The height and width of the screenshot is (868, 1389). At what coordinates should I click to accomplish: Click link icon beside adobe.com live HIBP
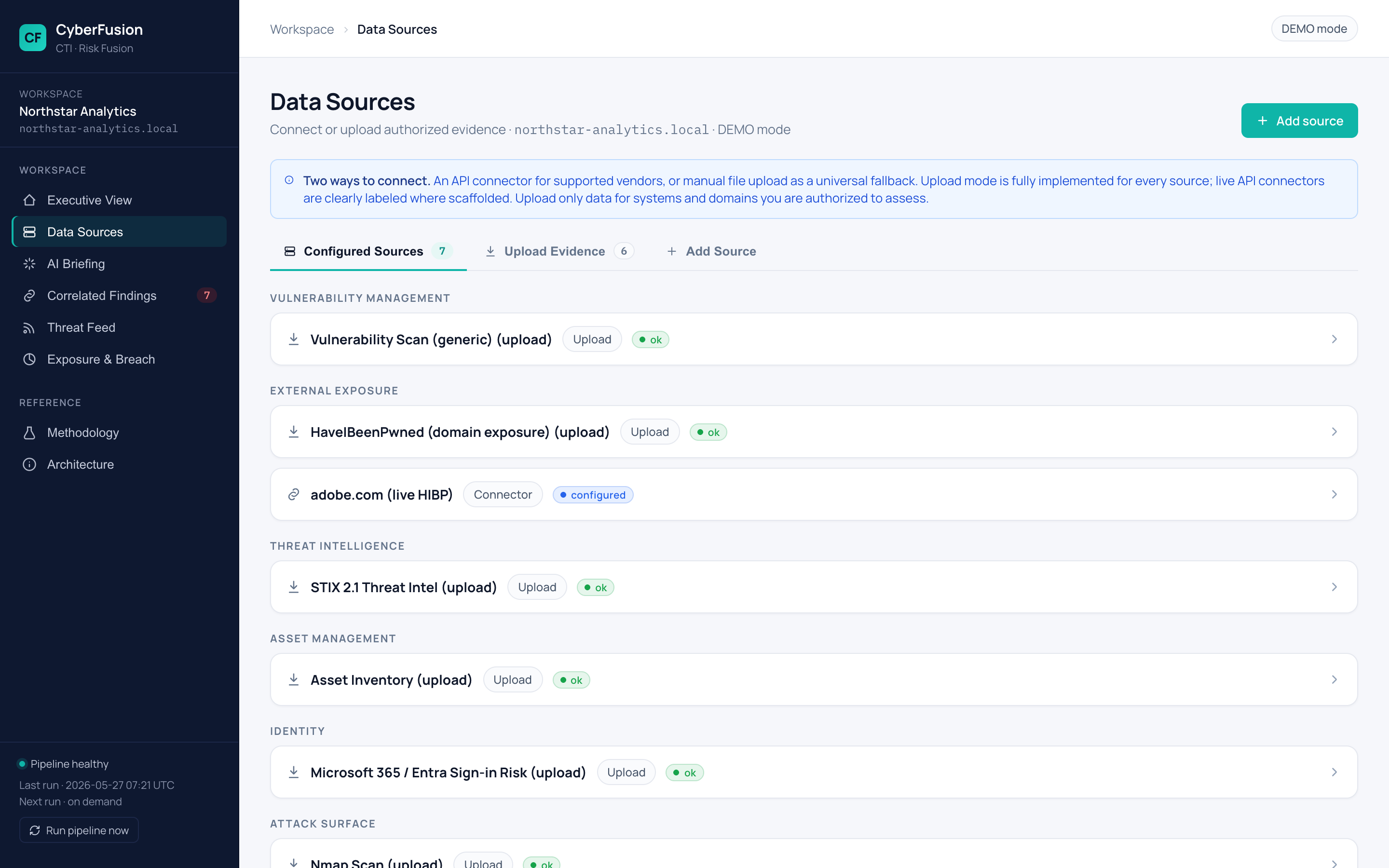pos(293,494)
